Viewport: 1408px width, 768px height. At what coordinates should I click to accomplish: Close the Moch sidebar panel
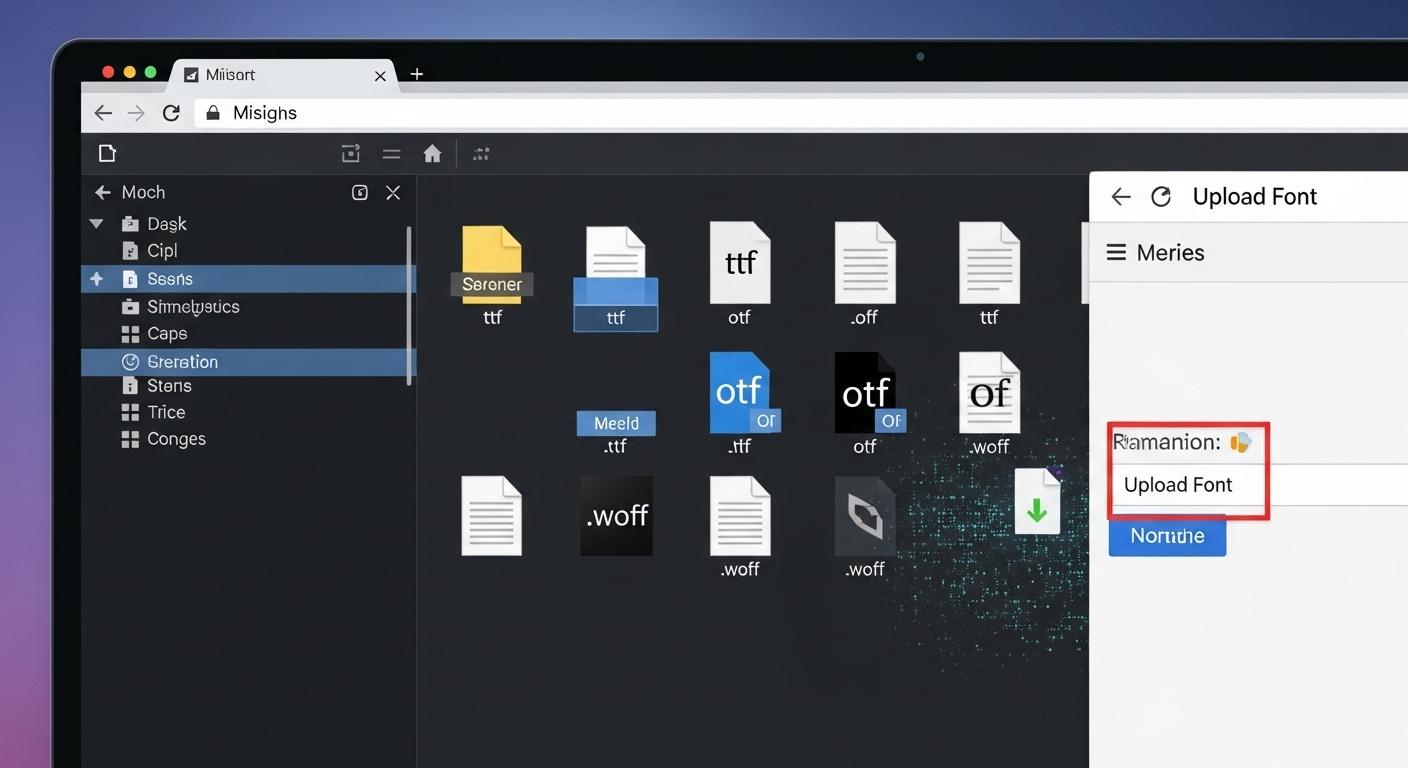coord(393,193)
